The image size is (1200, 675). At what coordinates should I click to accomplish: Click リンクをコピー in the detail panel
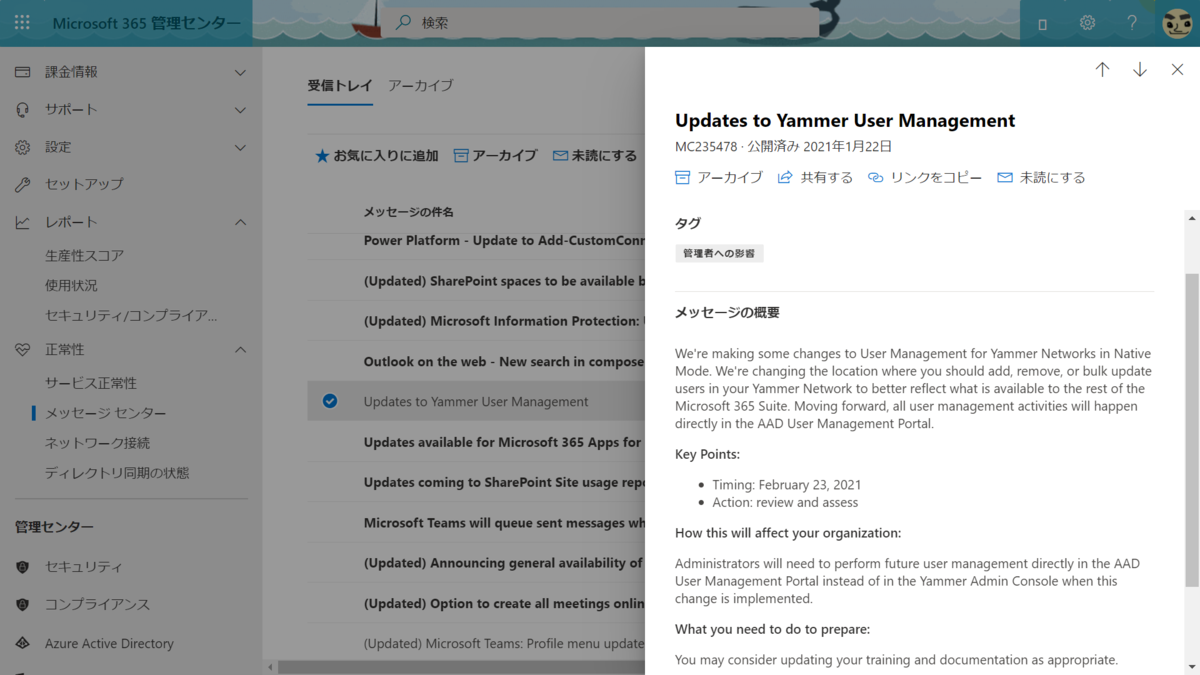pyautogui.click(x=925, y=177)
